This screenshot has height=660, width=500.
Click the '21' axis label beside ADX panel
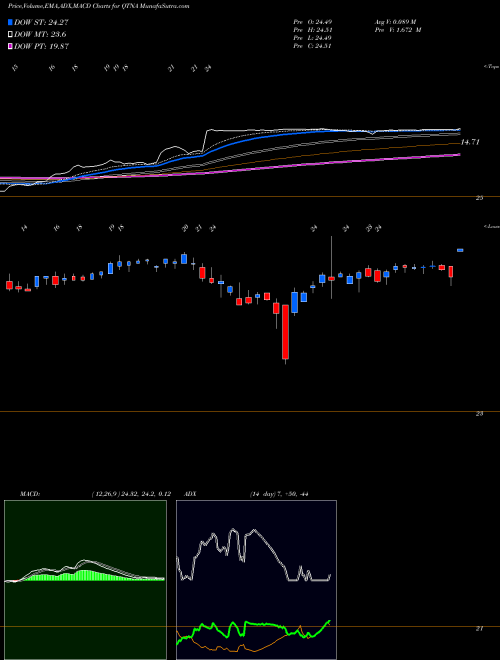[479, 628]
